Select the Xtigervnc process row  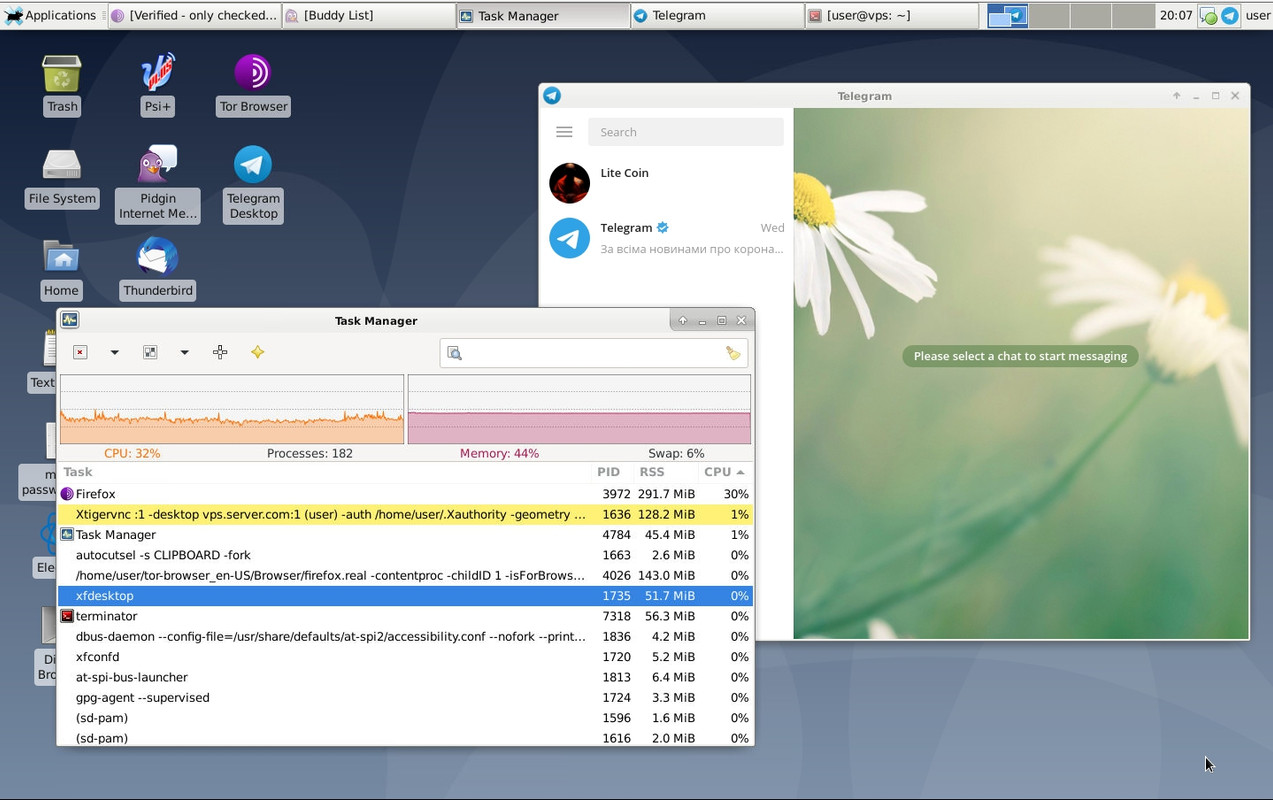tap(405, 514)
